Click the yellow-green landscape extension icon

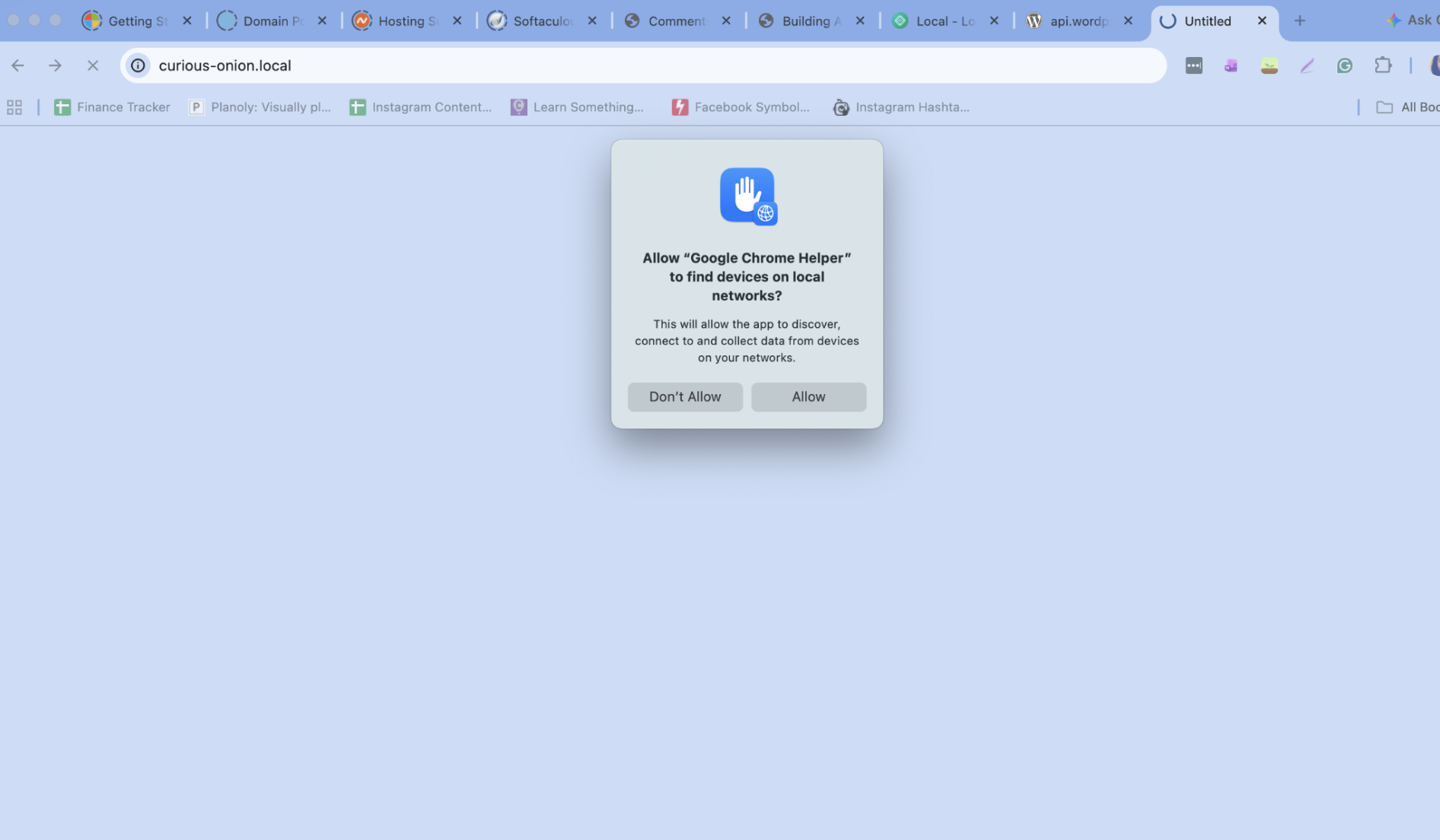[x=1269, y=66]
